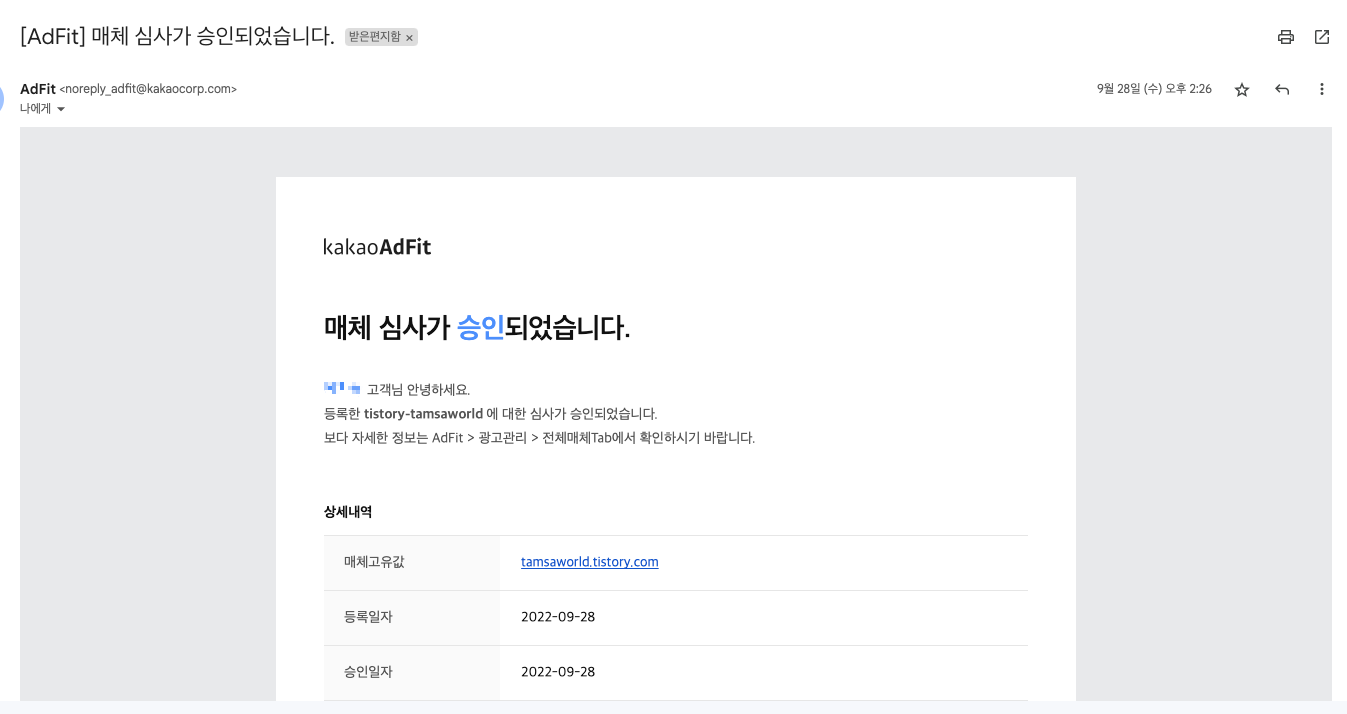Star this AdFit email
Viewport: 1347px width, 714px height.
click(x=1242, y=89)
